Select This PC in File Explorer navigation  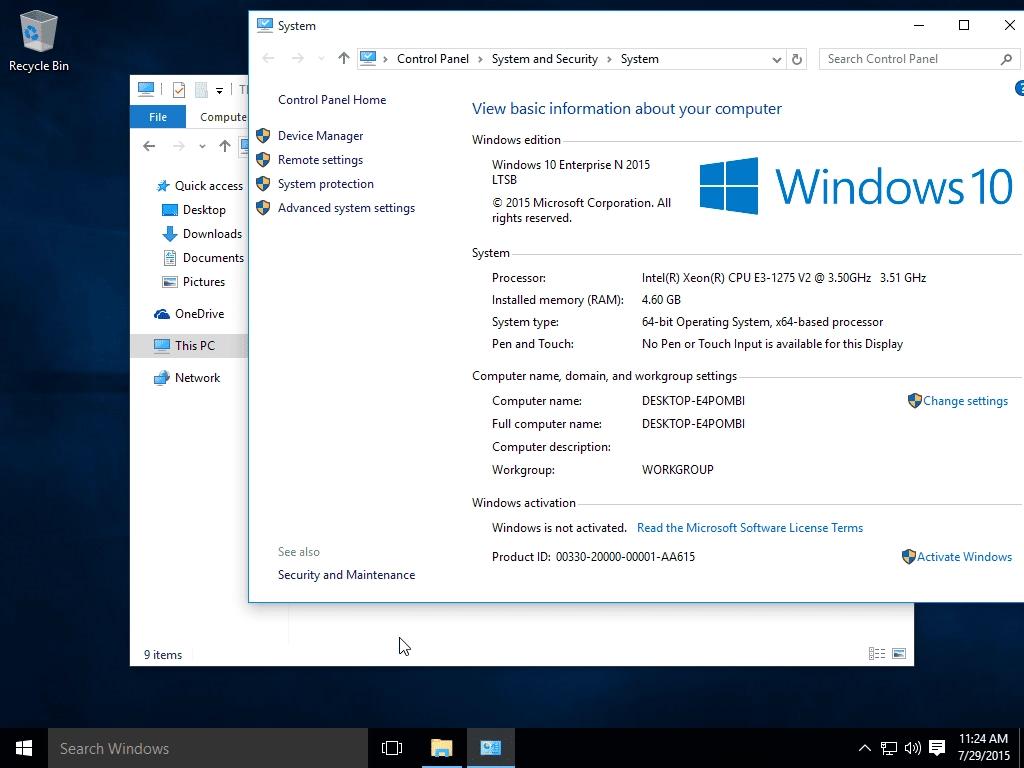click(x=189, y=345)
